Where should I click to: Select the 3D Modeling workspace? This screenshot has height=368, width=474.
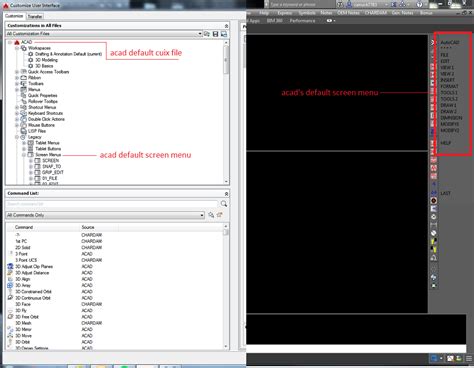pos(46,60)
